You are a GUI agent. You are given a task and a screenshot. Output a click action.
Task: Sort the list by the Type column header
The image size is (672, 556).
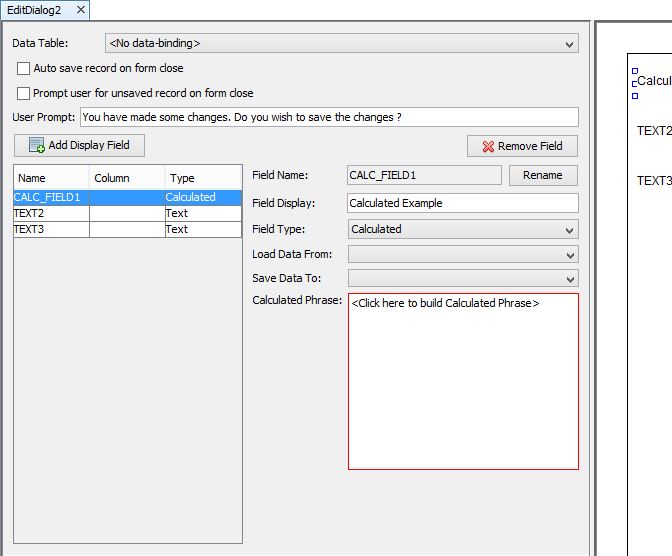point(202,178)
